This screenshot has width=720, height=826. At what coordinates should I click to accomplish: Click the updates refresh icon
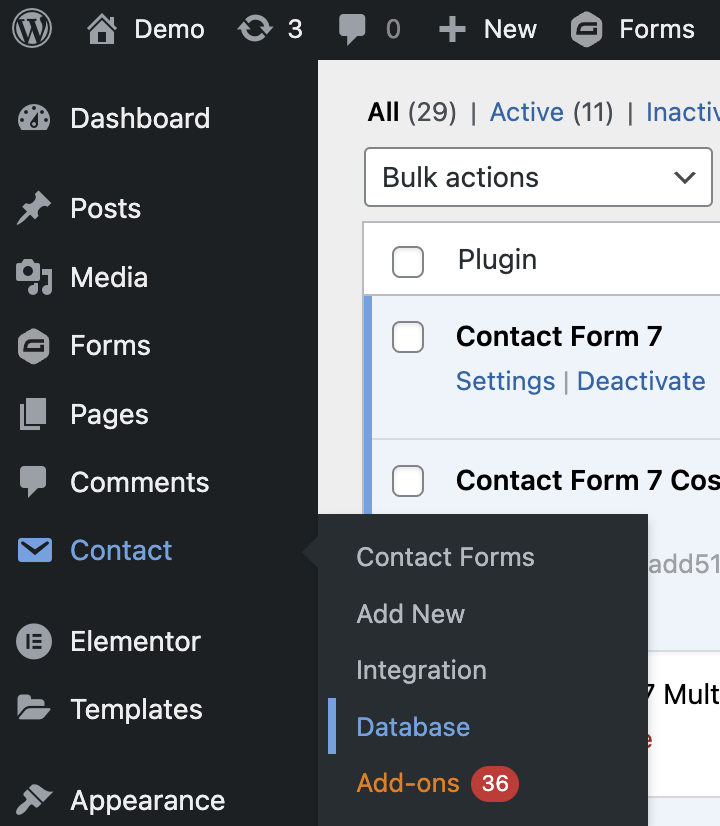coord(255,30)
